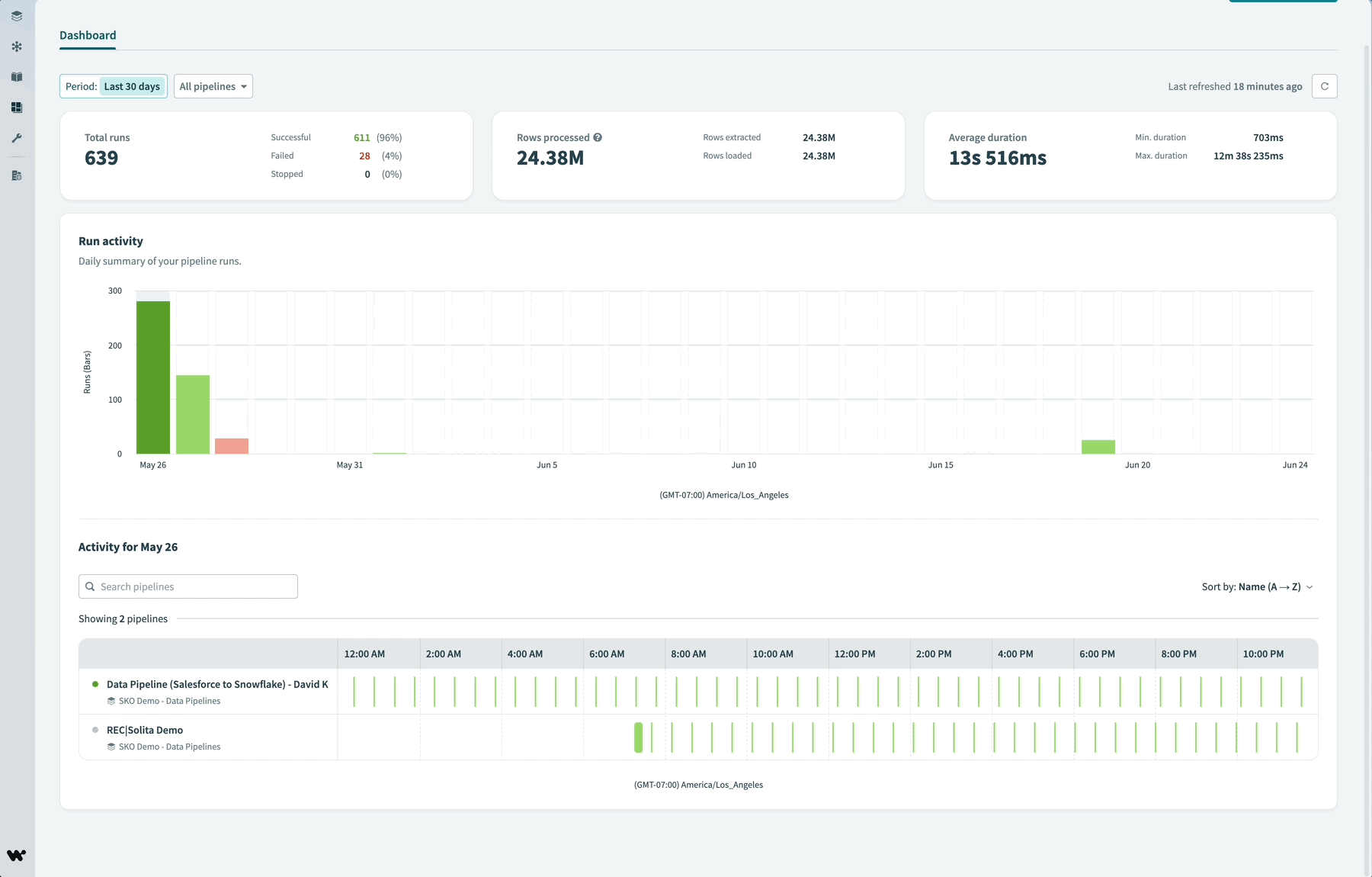Screen dimensions: 1372x877
Task: Click the Rows processed help icon
Action: pyautogui.click(x=598, y=137)
